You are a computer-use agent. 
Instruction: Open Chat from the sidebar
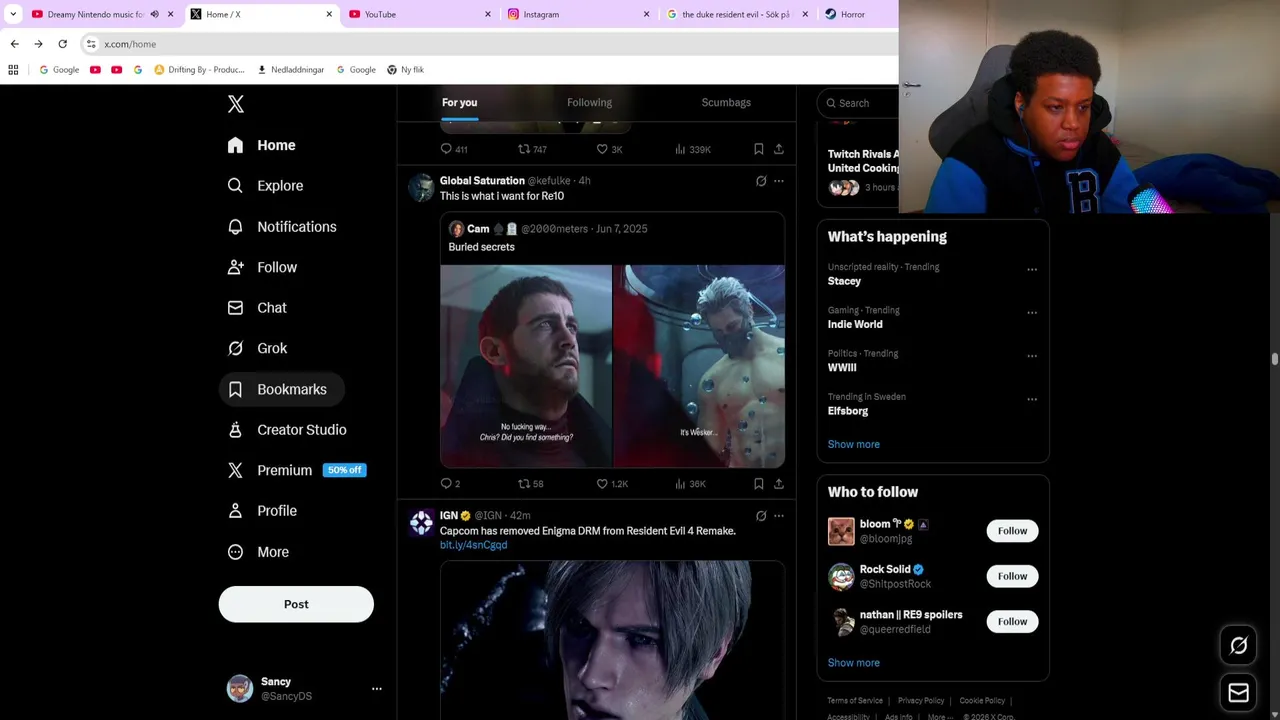(257, 308)
